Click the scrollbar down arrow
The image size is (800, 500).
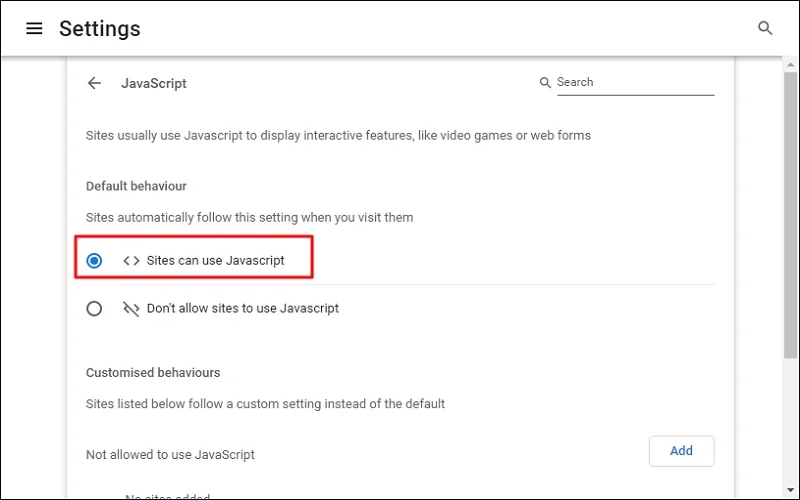[790, 490]
